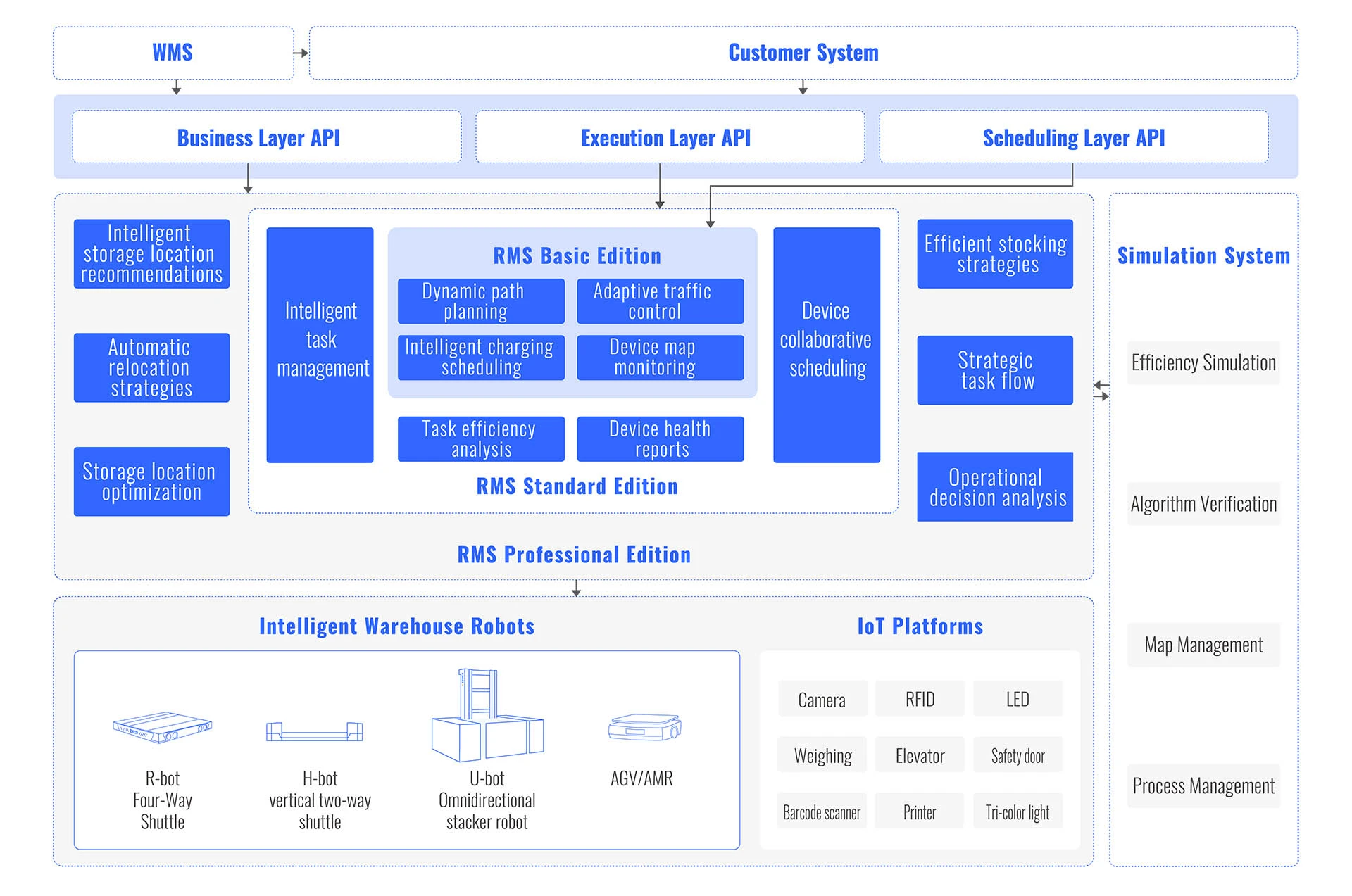Select the Customer System header

point(802,51)
